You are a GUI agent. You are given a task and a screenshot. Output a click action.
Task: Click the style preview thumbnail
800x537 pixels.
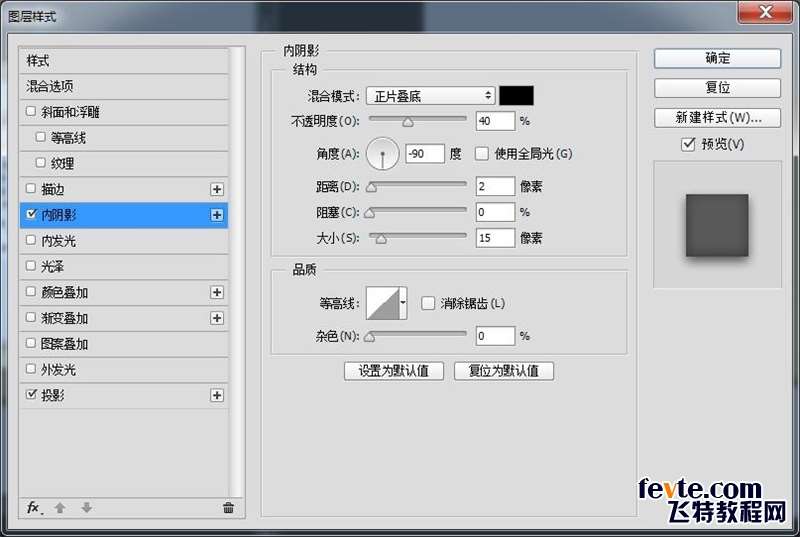click(717, 225)
